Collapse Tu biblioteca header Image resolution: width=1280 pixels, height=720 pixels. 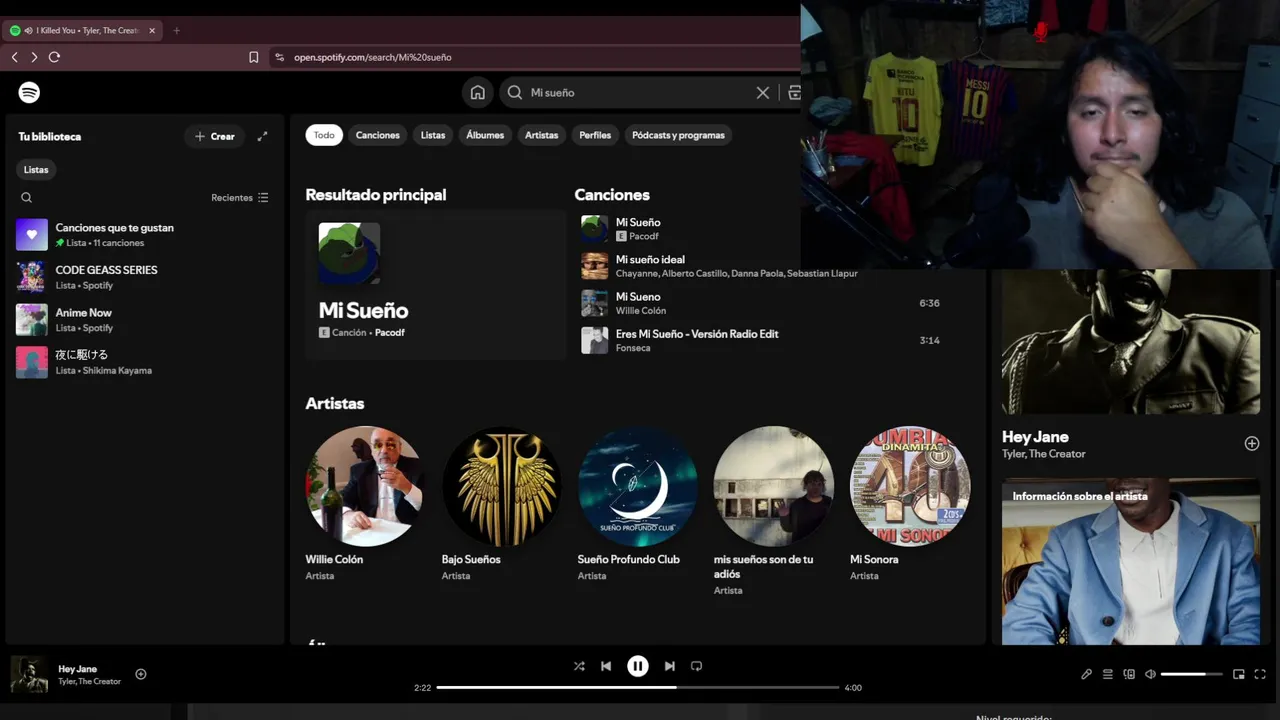pos(50,136)
